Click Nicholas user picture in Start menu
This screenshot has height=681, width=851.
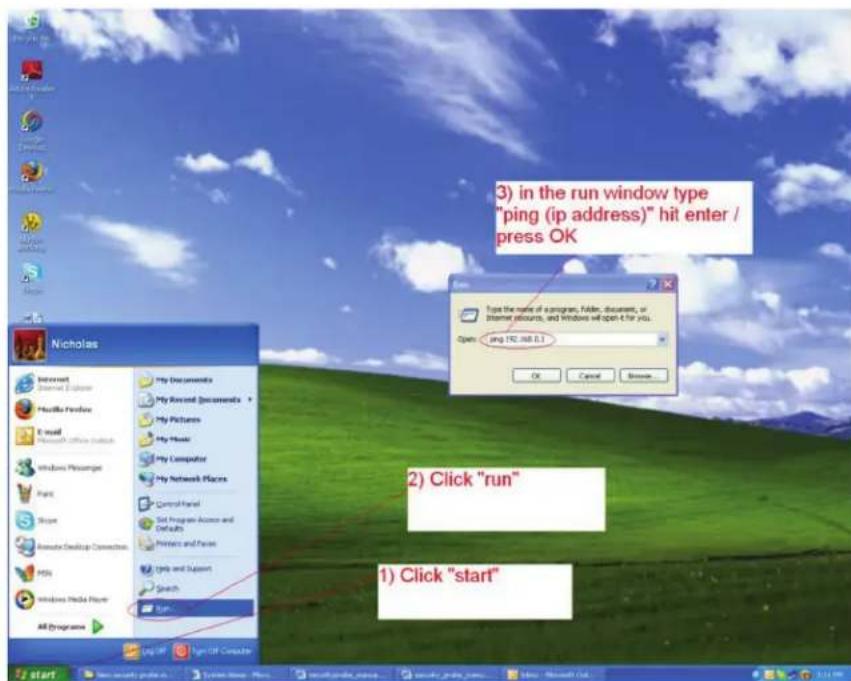point(30,345)
